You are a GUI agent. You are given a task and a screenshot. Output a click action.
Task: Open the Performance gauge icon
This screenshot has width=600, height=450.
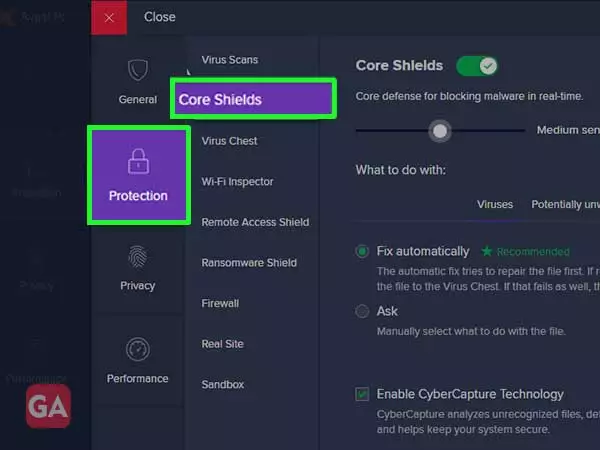(x=138, y=349)
